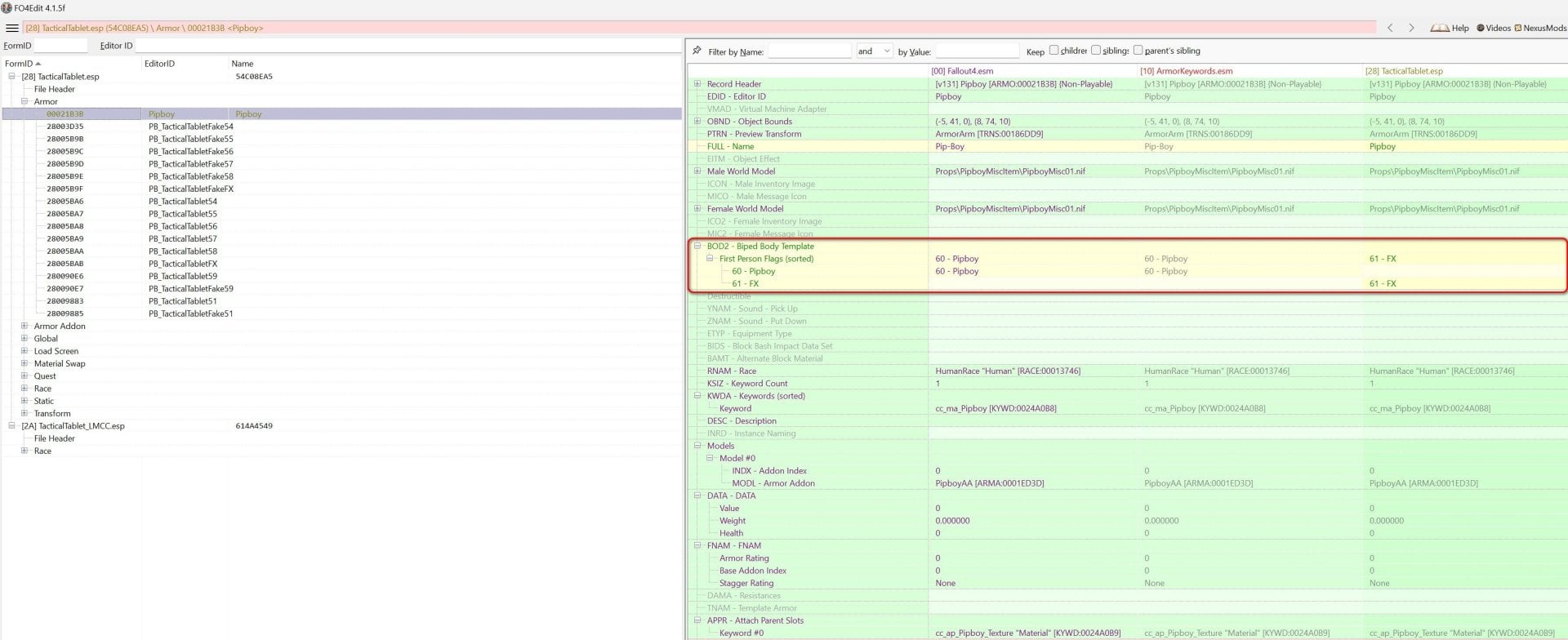Collapse the [2A] TacticalTablet_LMCC.esp node
This screenshot has height=640, width=1568.
coord(11,425)
